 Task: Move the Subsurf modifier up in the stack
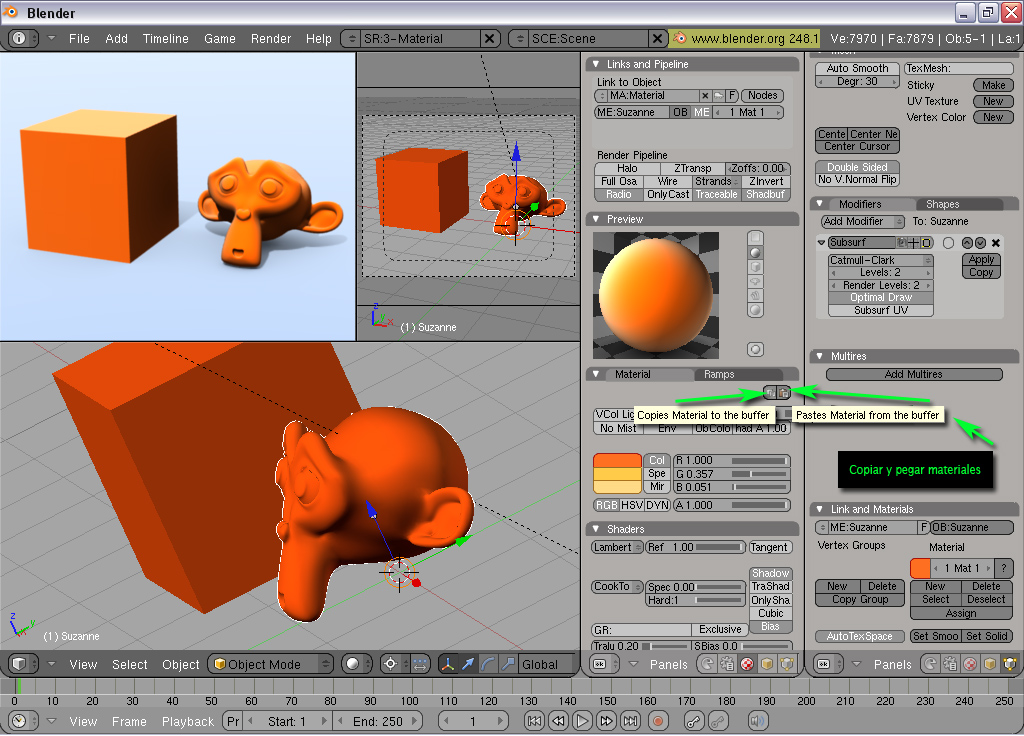pos(967,243)
